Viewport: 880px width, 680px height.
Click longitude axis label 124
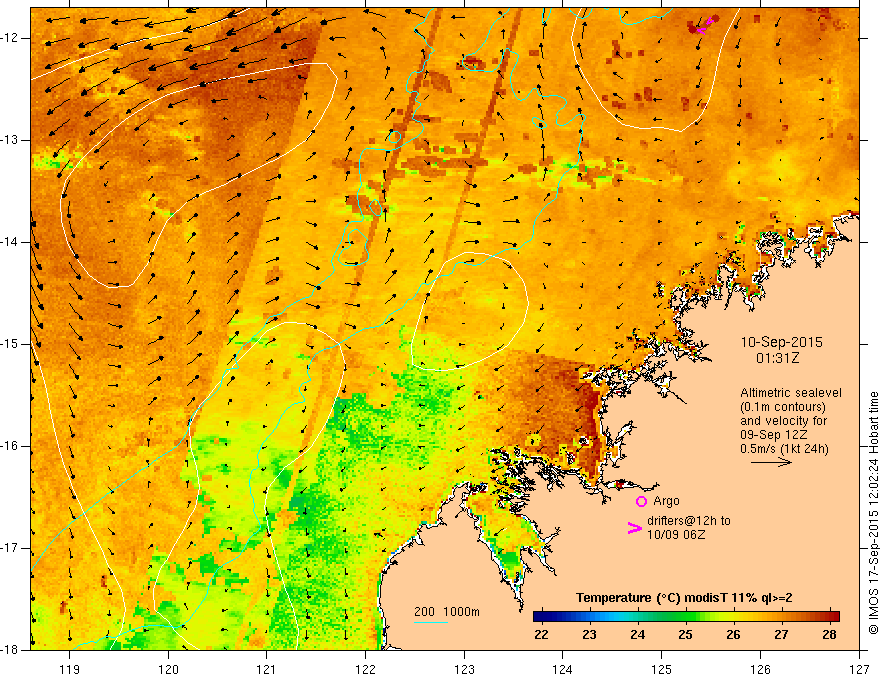(563, 669)
